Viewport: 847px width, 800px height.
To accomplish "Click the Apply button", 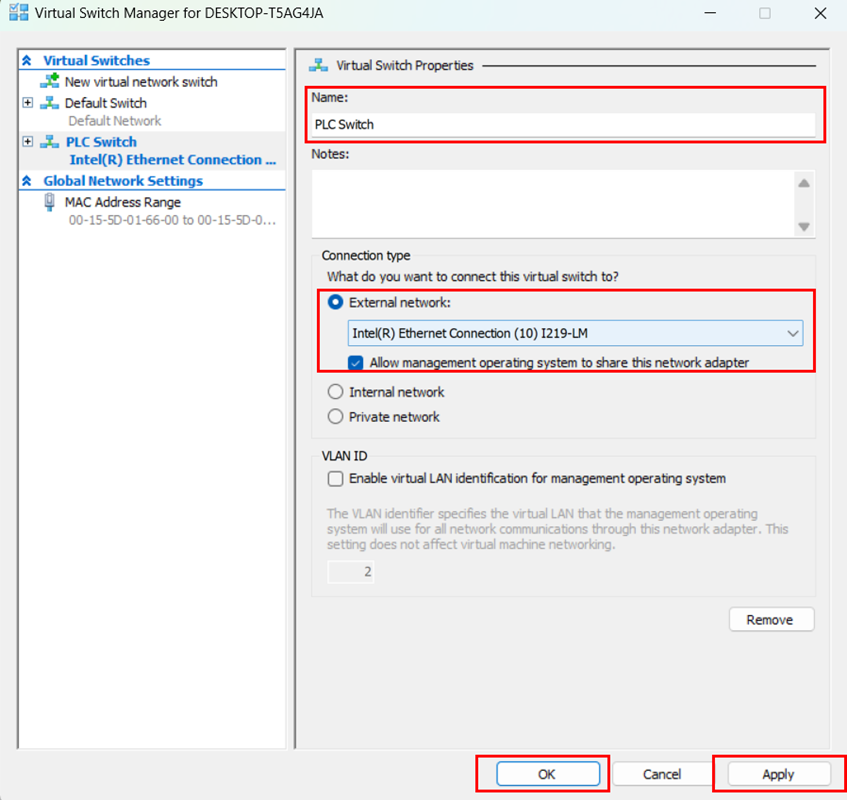I will (777, 774).
